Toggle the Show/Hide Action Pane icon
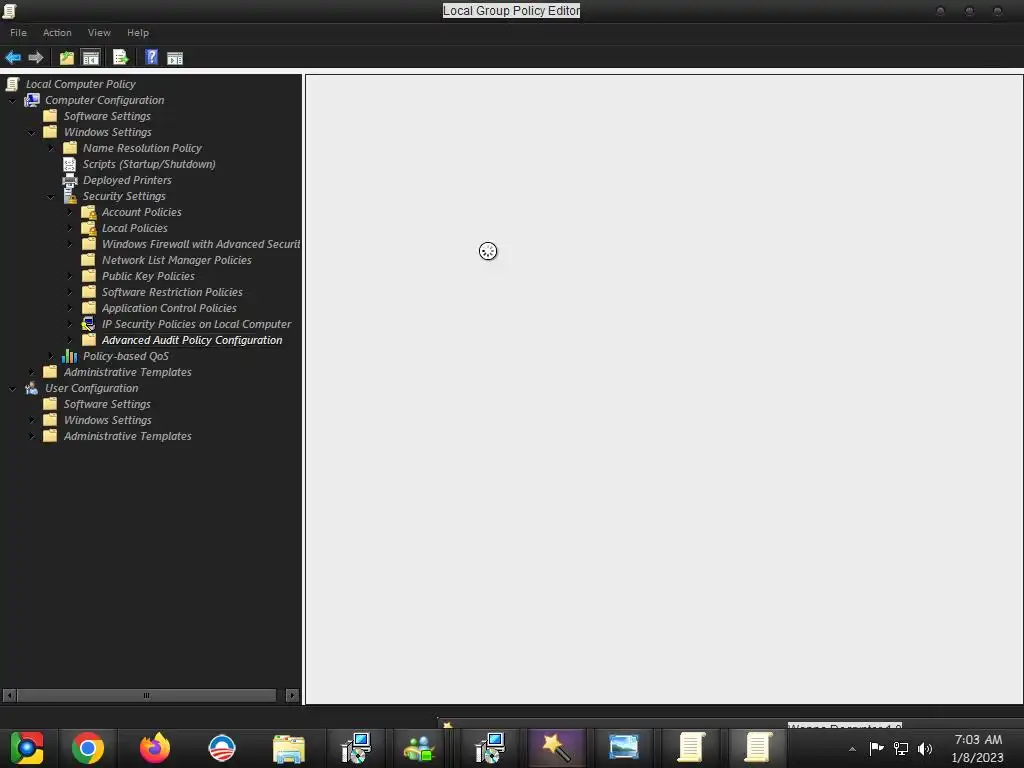The height and width of the screenshot is (768, 1024). pyautogui.click(x=175, y=57)
